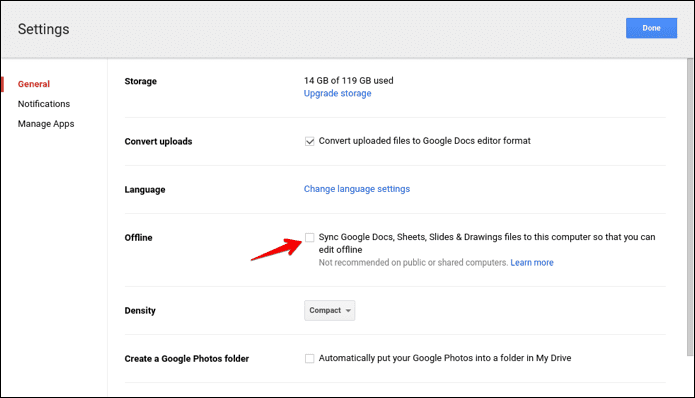The width and height of the screenshot is (695, 398).
Task: Open the Compact density dropdown
Action: coord(329,310)
